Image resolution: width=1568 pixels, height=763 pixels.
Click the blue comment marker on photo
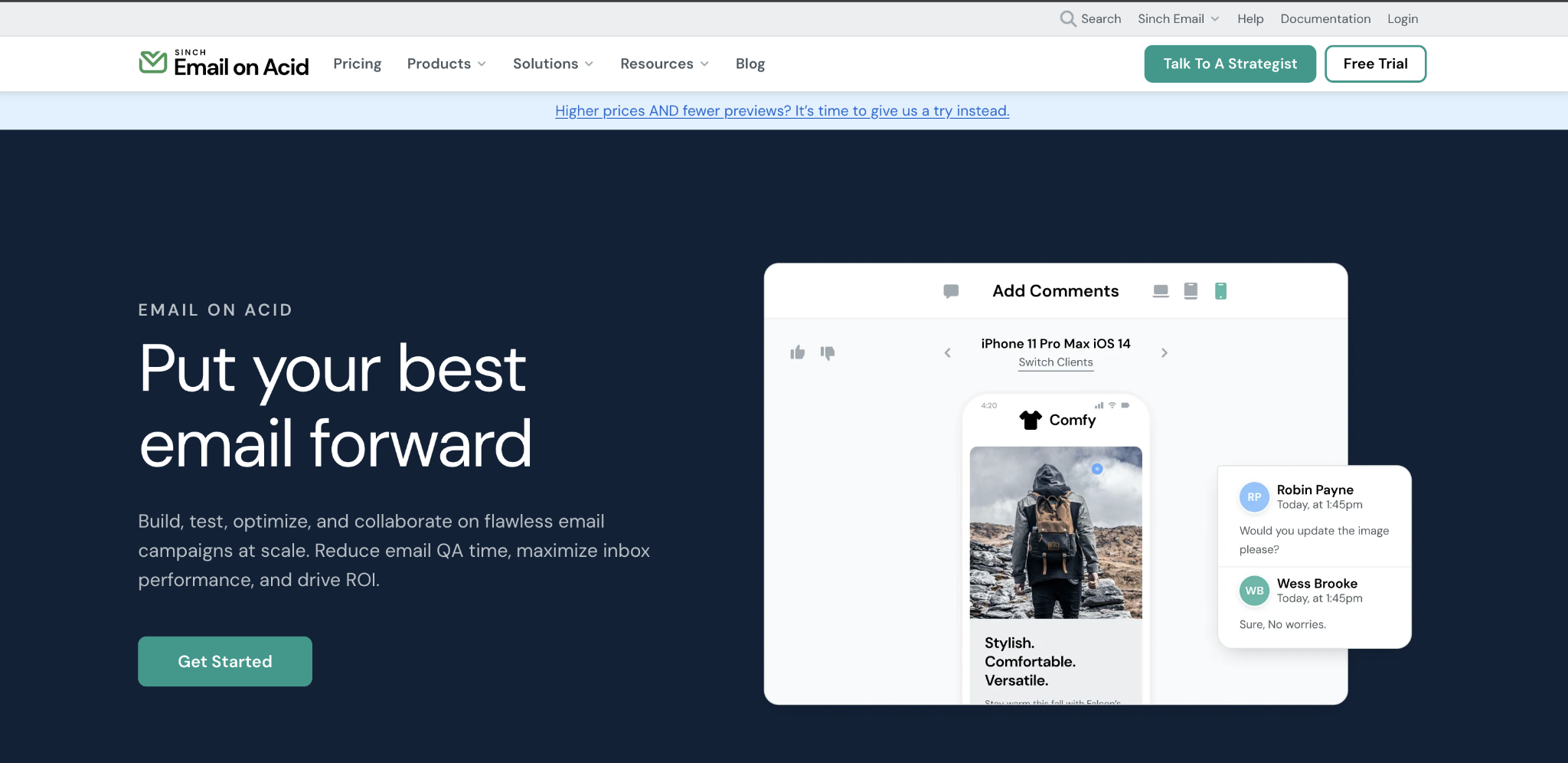coord(1097,469)
